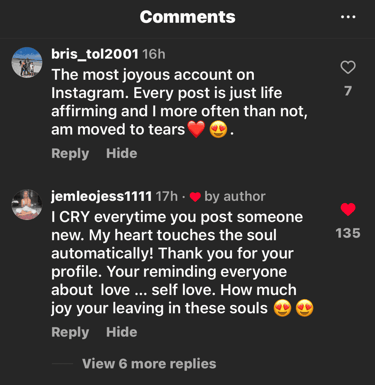Click the 16h timestamp on first comment
Viewport: 375px width, 385px height.
[154, 54]
